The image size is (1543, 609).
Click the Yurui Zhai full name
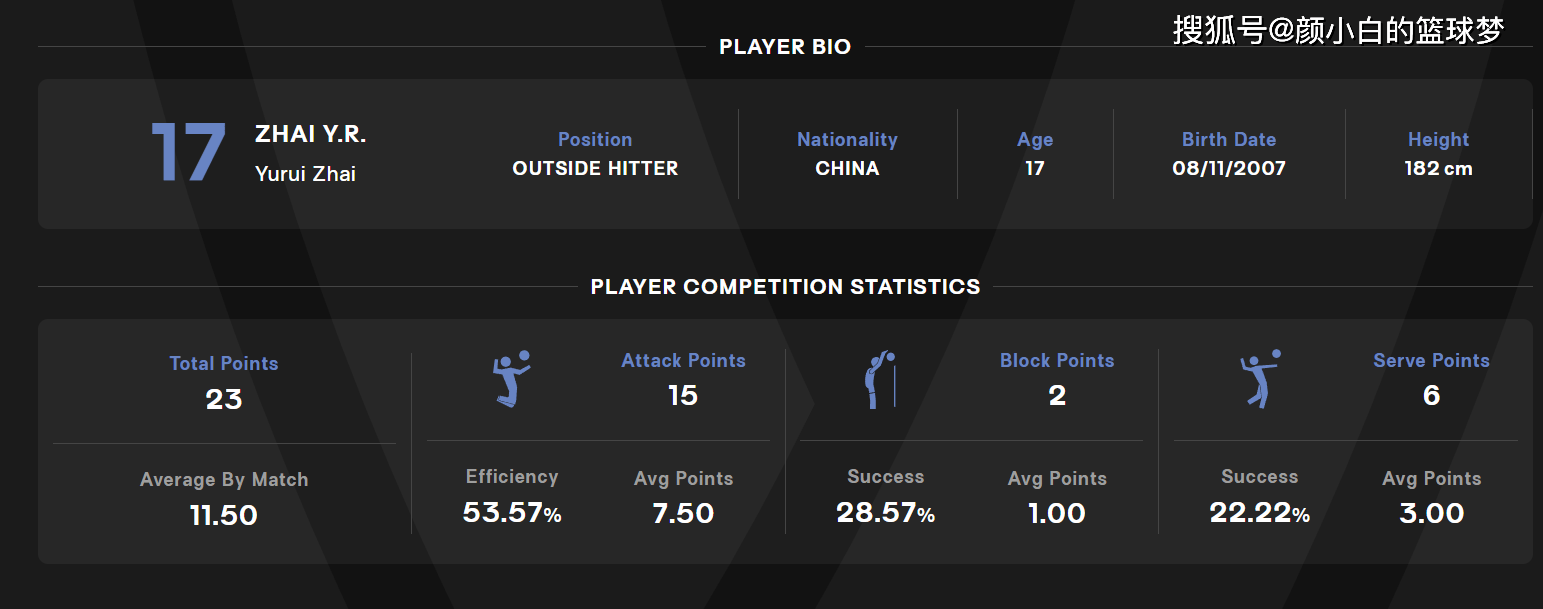coord(305,174)
